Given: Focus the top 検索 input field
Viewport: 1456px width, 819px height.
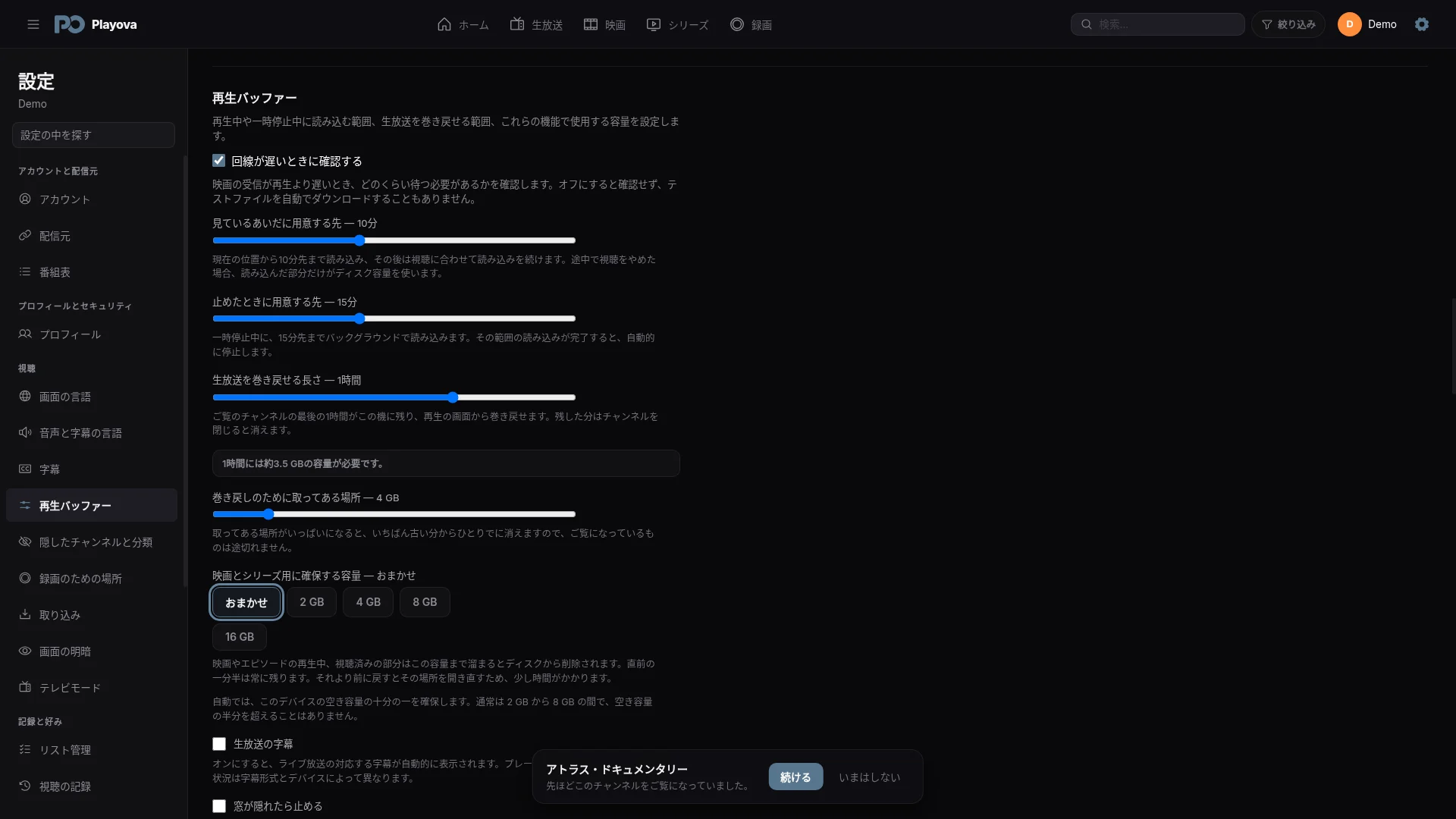Looking at the screenshot, I should [1158, 24].
